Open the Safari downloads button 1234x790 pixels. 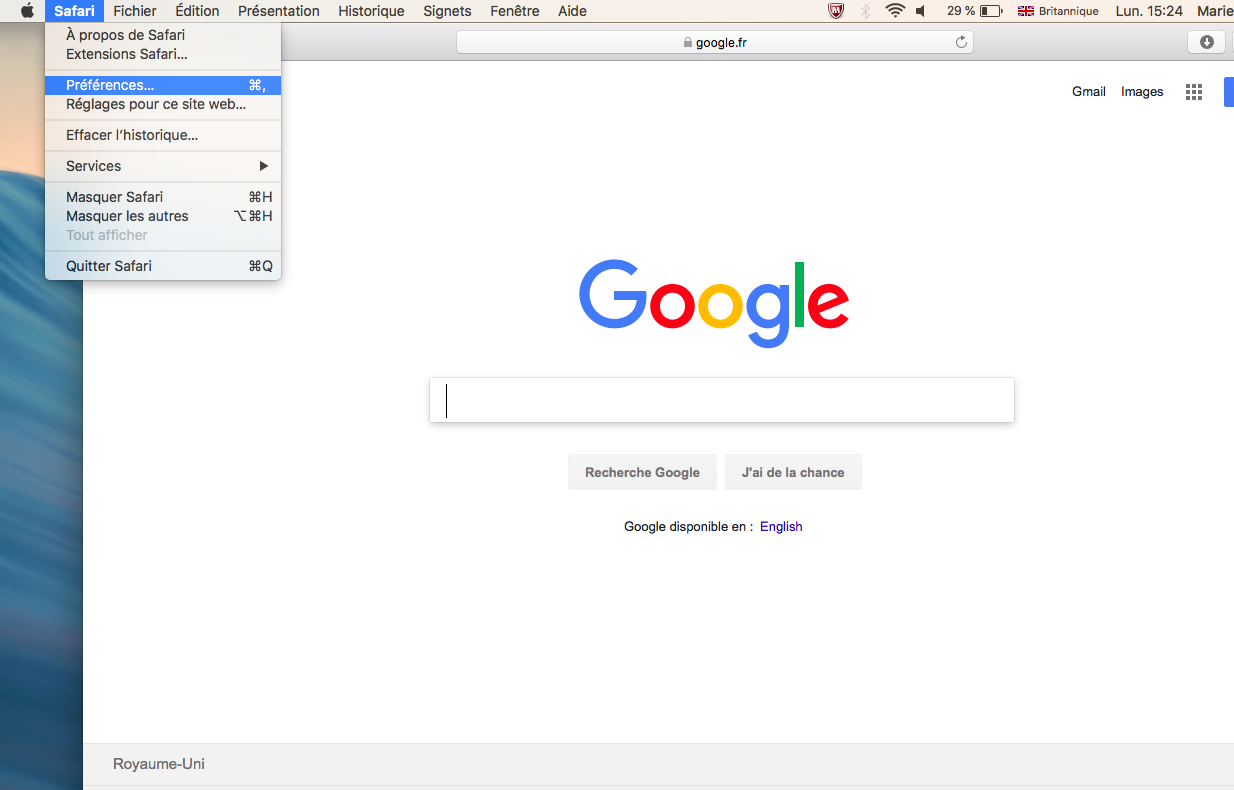coord(1206,42)
